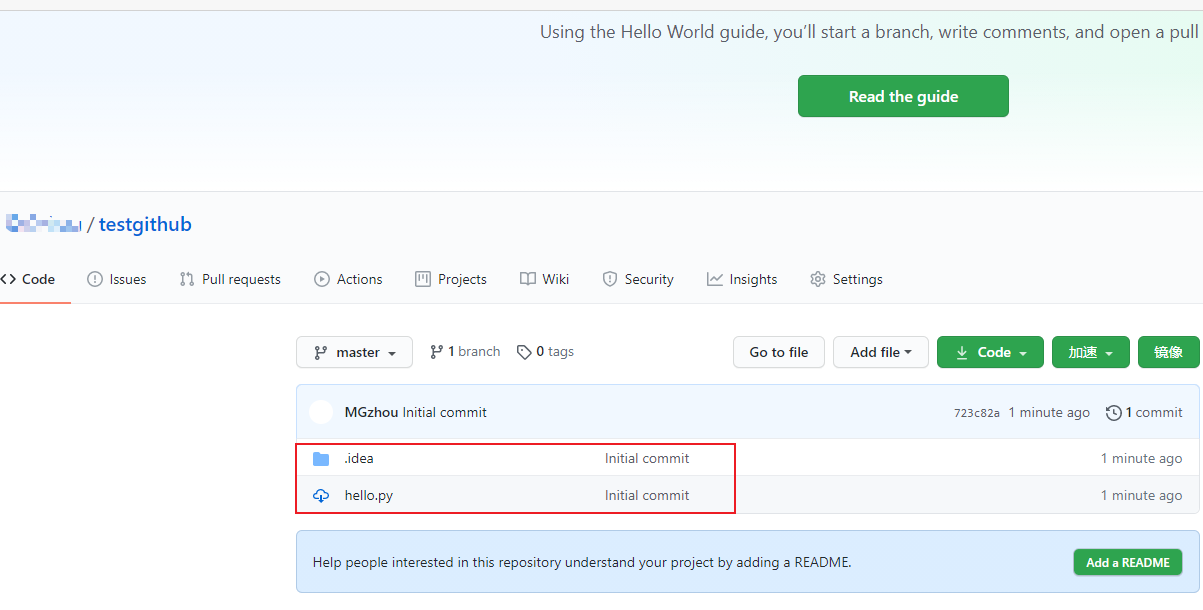Click 1 minute ago in hello.py row
The height and width of the screenshot is (610, 1203).
1142,495
